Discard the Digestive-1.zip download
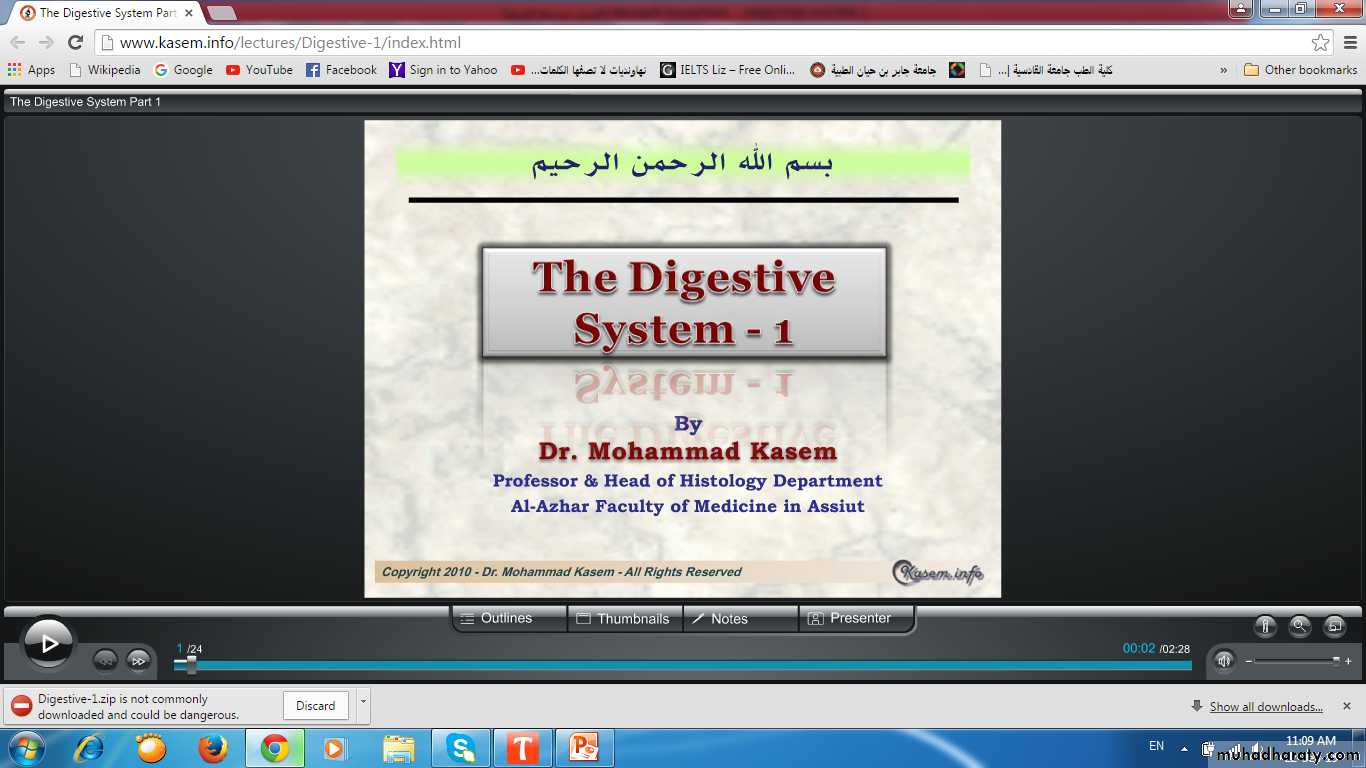The width and height of the screenshot is (1366, 768). pyautogui.click(x=315, y=706)
